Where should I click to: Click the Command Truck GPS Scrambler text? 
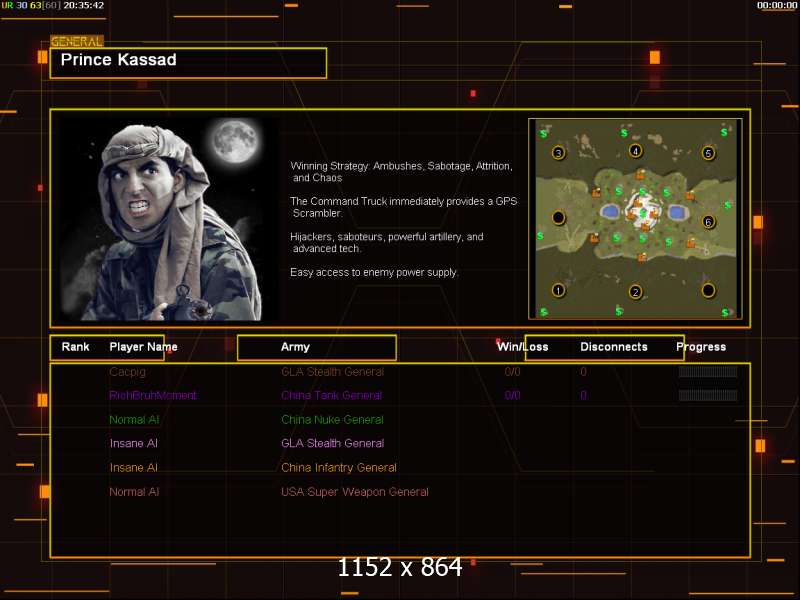click(404, 207)
